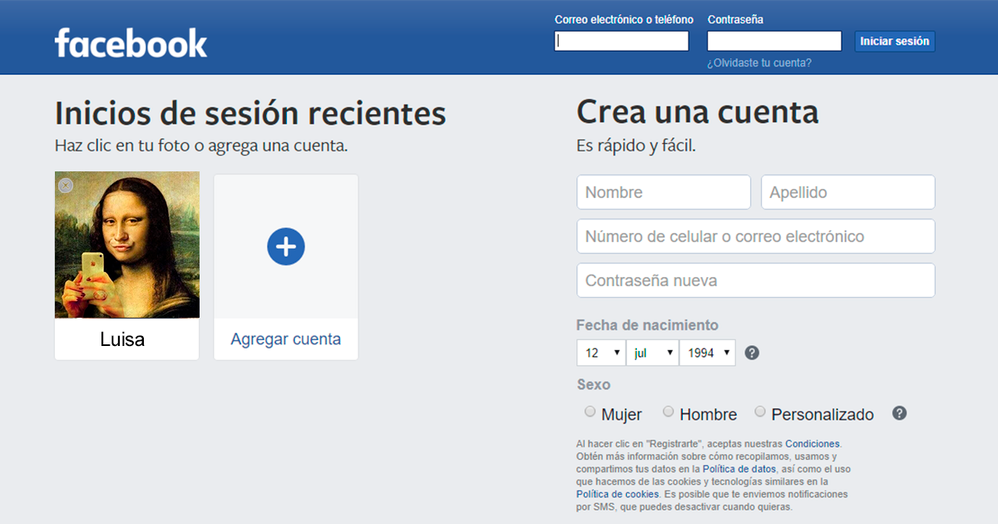The height and width of the screenshot is (524, 998).
Task: Remove Luisa's saved account with the X icon
Action: coord(66,185)
